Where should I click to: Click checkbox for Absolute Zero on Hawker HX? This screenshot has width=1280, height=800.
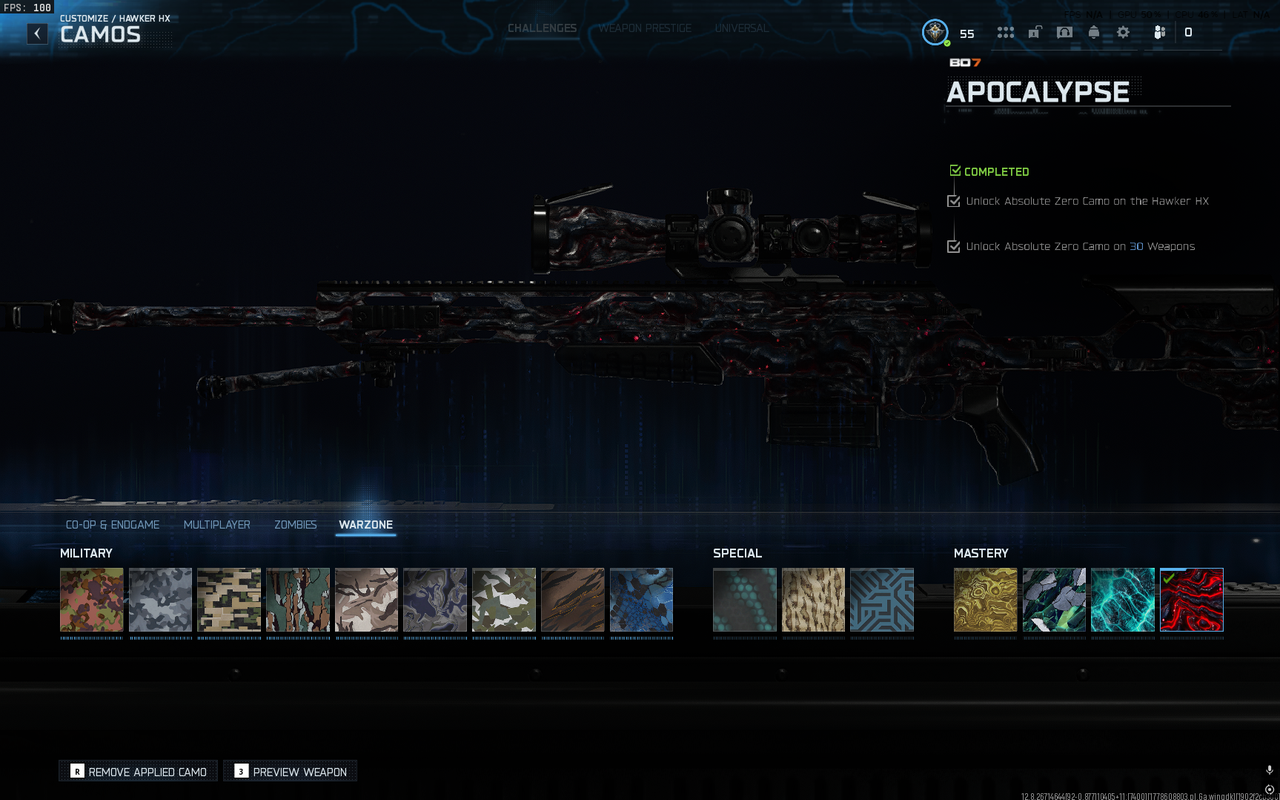click(x=954, y=201)
